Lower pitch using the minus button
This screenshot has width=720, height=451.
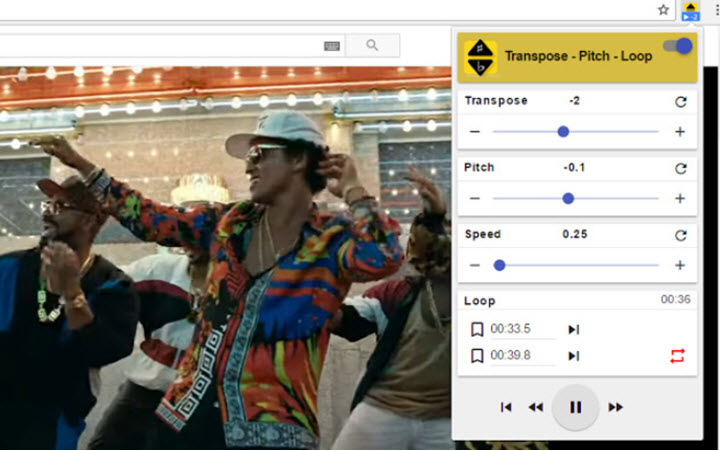click(475, 199)
